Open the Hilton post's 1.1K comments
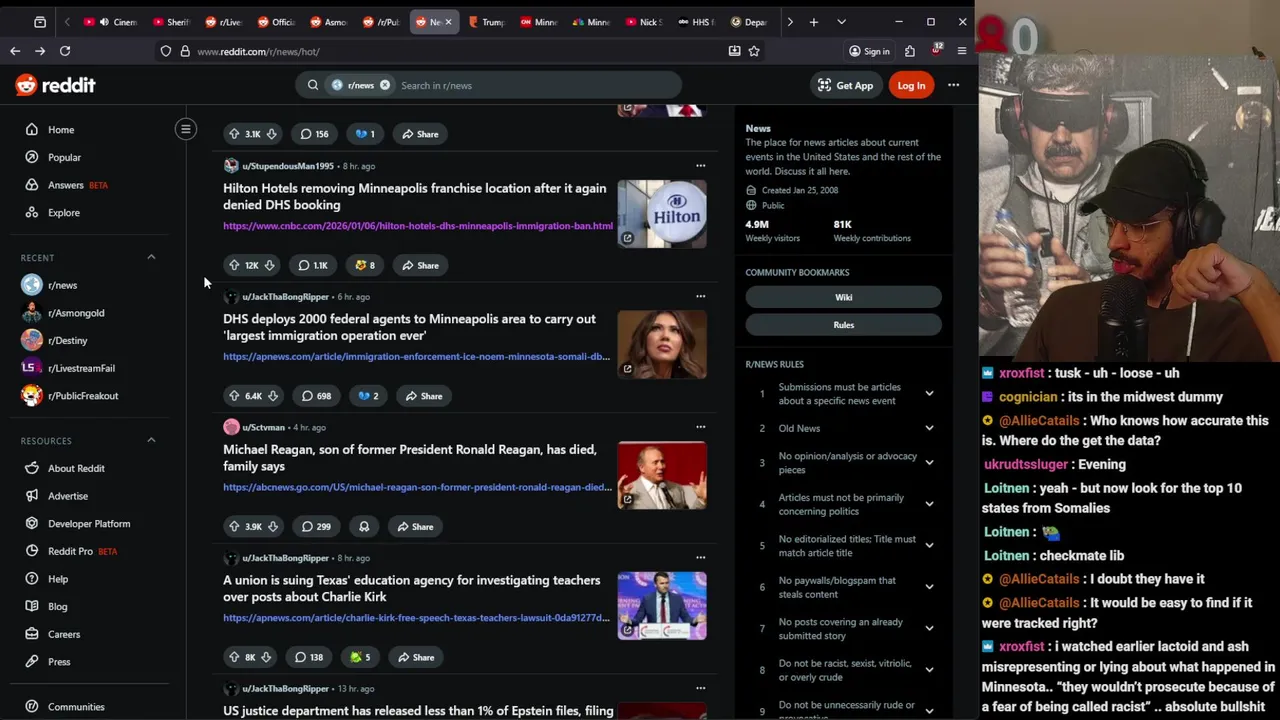 coord(312,265)
